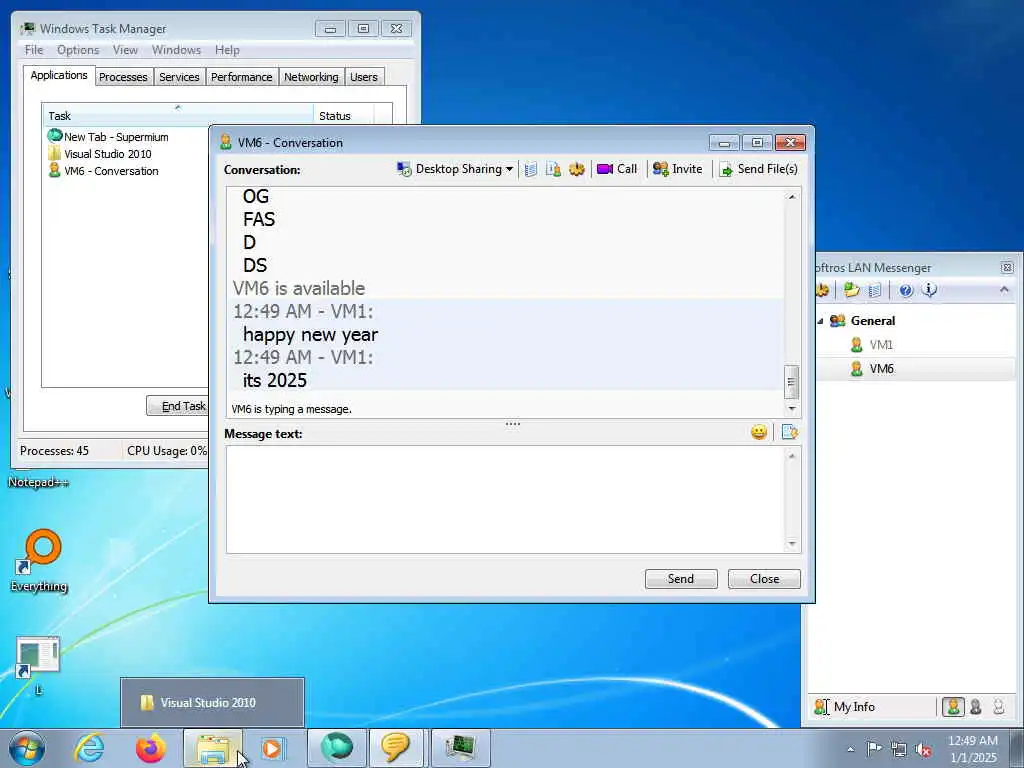Set status to Away white user icon

tap(999, 707)
